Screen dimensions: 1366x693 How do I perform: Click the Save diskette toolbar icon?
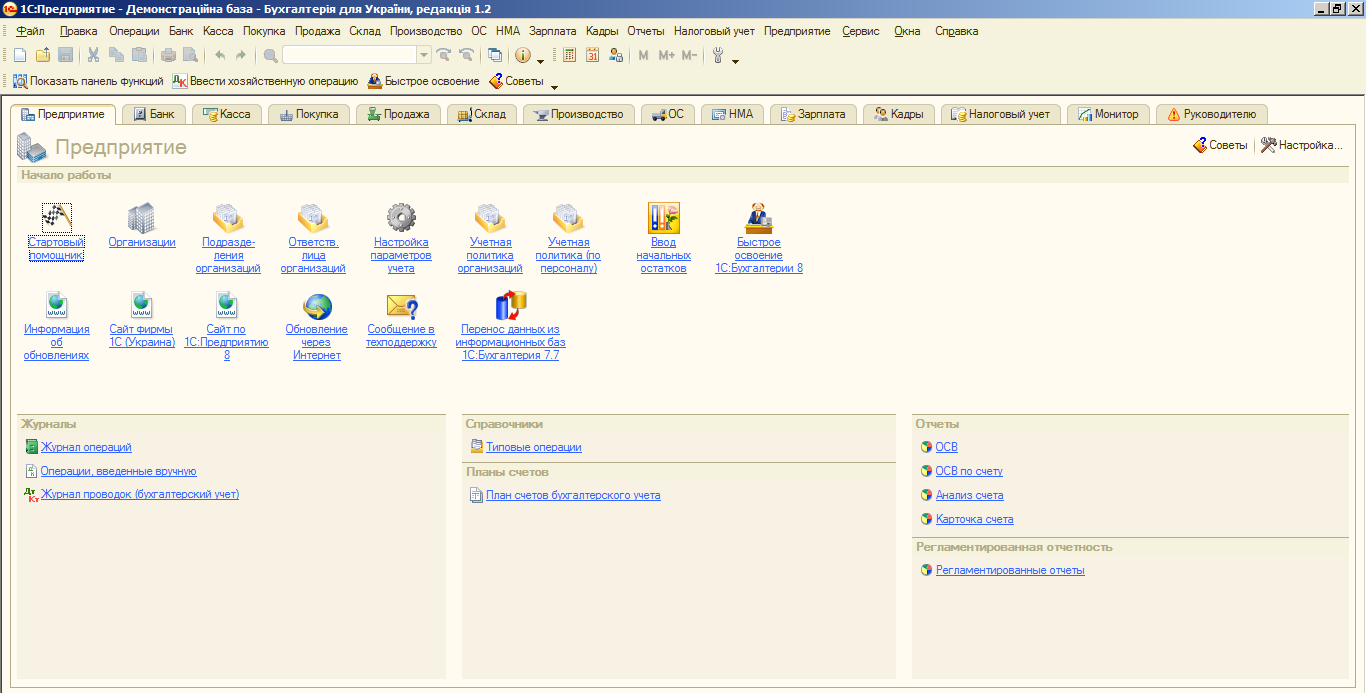pyautogui.click(x=65, y=55)
